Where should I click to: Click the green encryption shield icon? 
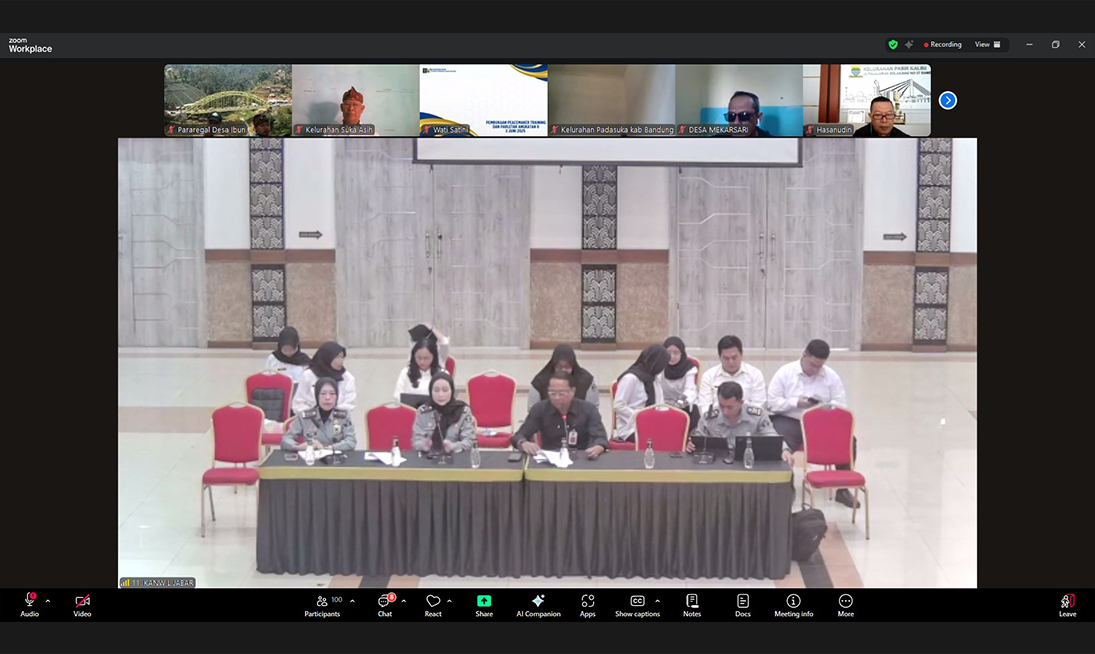[893, 45]
